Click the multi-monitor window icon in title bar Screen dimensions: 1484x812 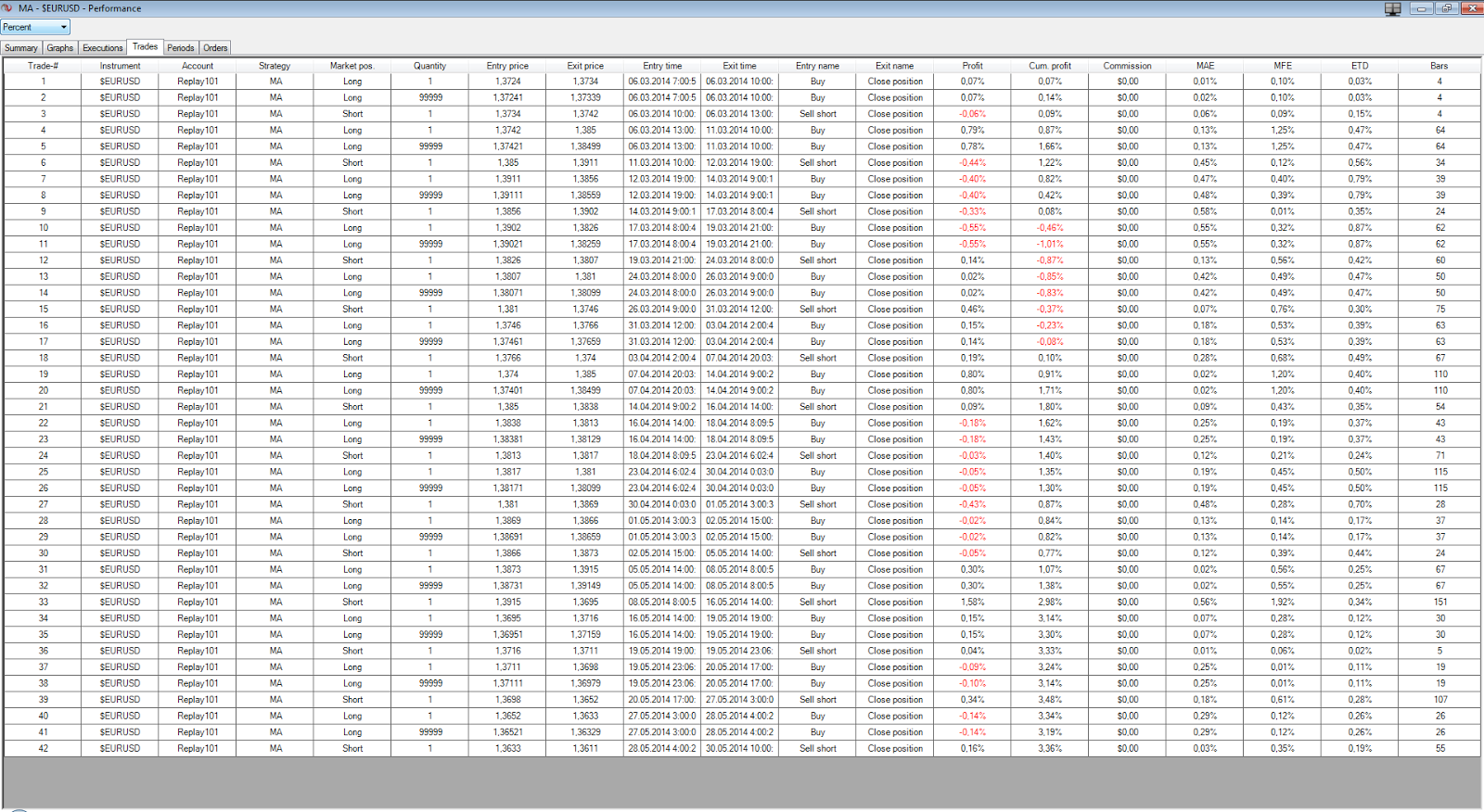click(1392, 8)
